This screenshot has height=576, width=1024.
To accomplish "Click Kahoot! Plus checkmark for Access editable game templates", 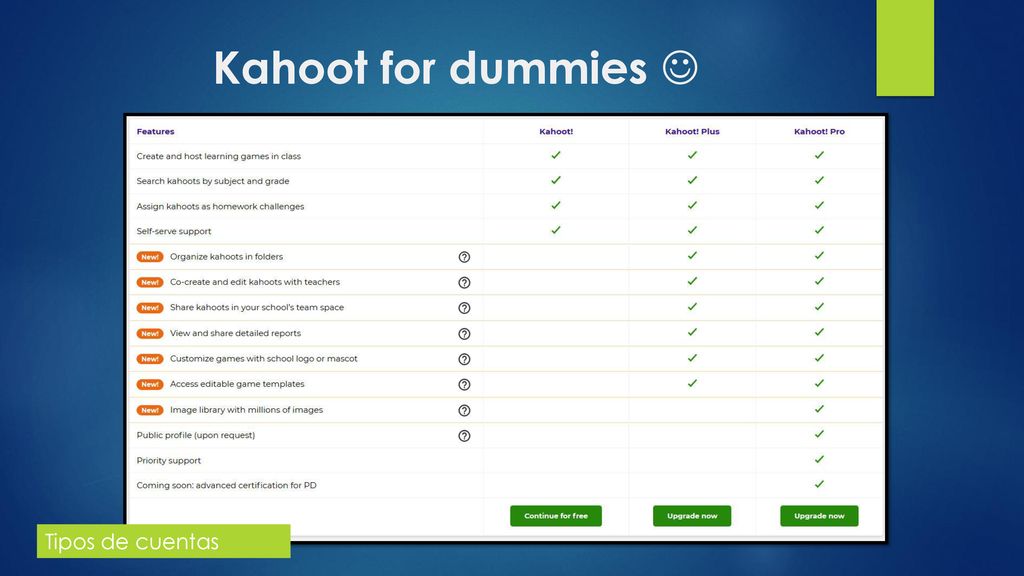I will [692, 383].
